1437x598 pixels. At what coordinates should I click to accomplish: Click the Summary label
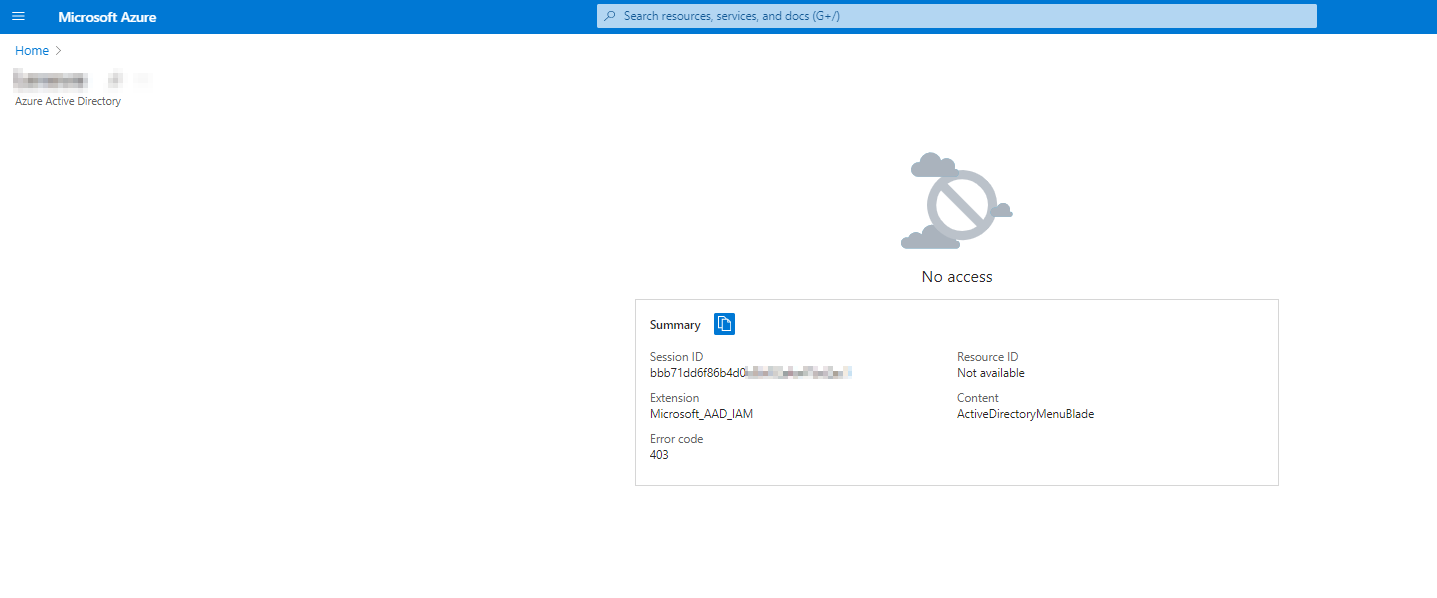tap(675, 325)
